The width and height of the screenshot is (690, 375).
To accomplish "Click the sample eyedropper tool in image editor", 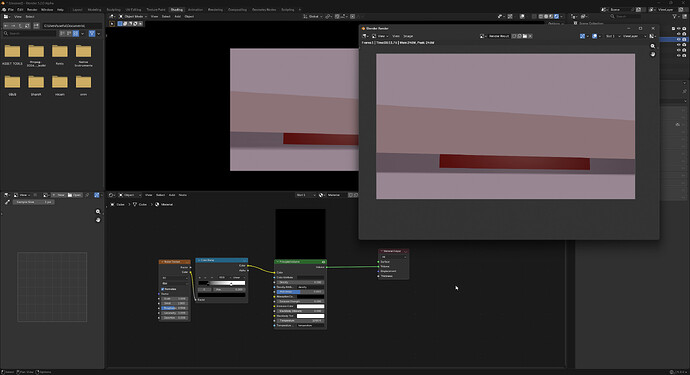I will 7,202.
